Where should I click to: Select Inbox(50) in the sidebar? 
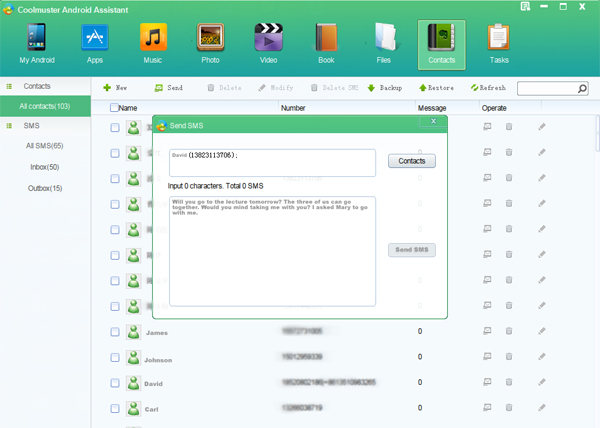click(x=44, y=167)
